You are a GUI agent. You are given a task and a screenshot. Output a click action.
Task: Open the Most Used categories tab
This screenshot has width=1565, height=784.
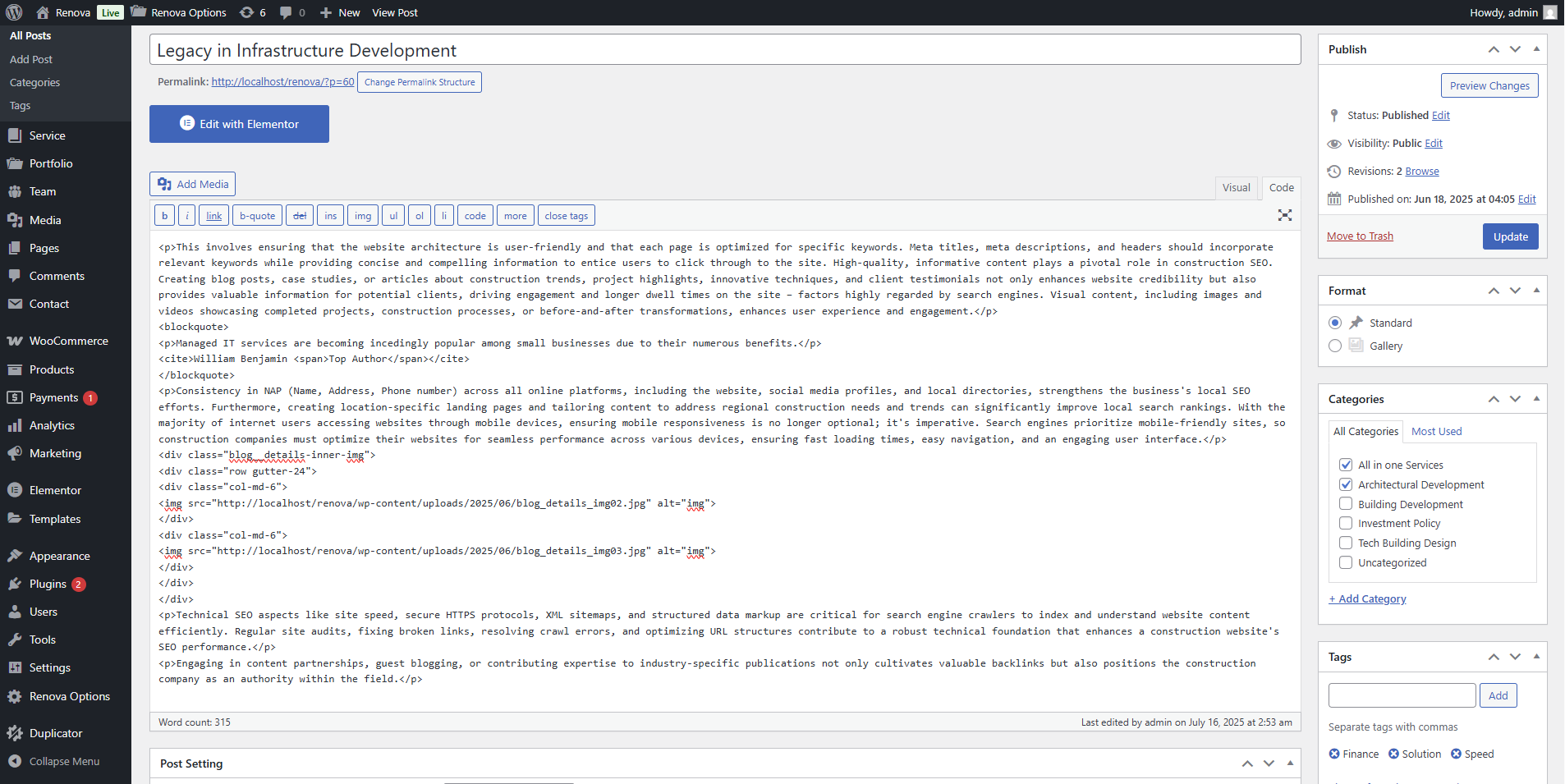(1436, 431)
